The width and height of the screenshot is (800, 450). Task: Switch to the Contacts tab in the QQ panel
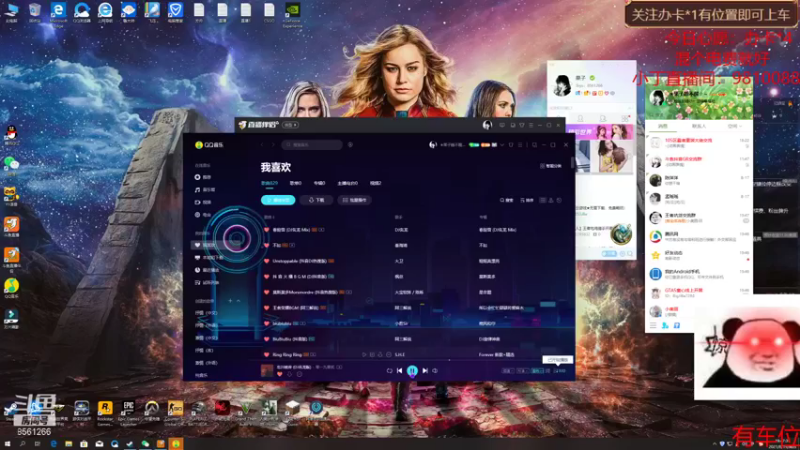pos(698,126)
